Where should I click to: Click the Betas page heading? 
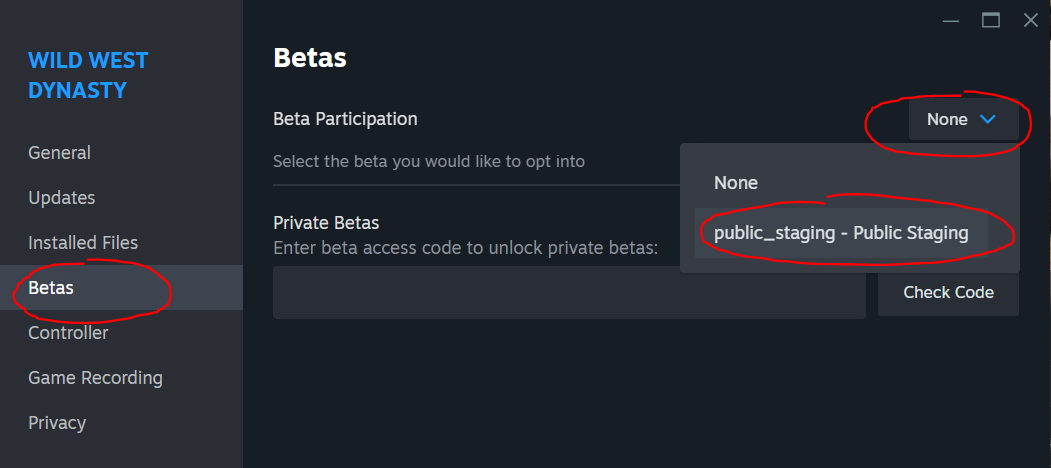(x=310, y=58)
